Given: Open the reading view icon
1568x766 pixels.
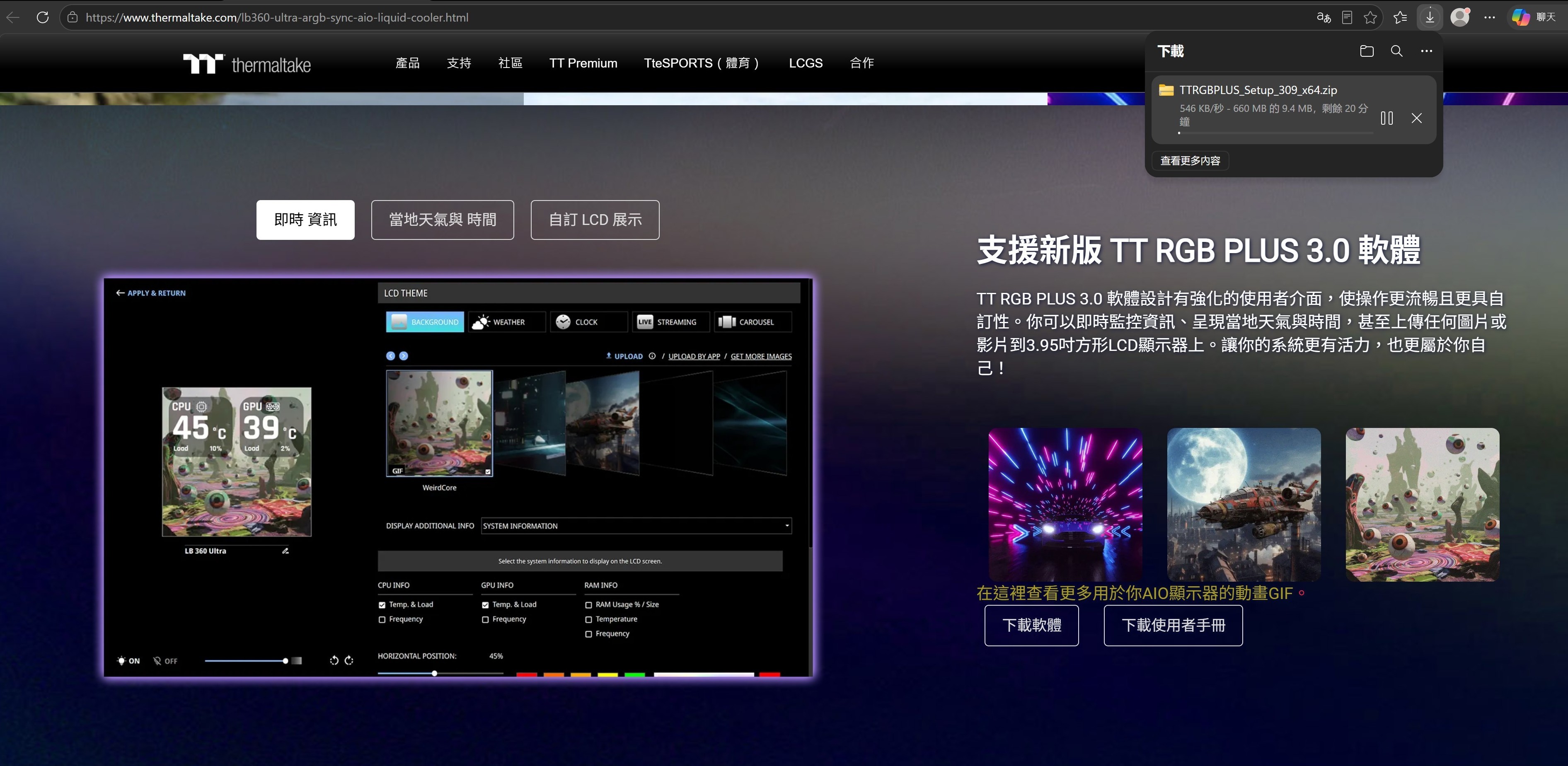Looking at the screenshot, I should pyautogui.click(x=1347, y=17).
